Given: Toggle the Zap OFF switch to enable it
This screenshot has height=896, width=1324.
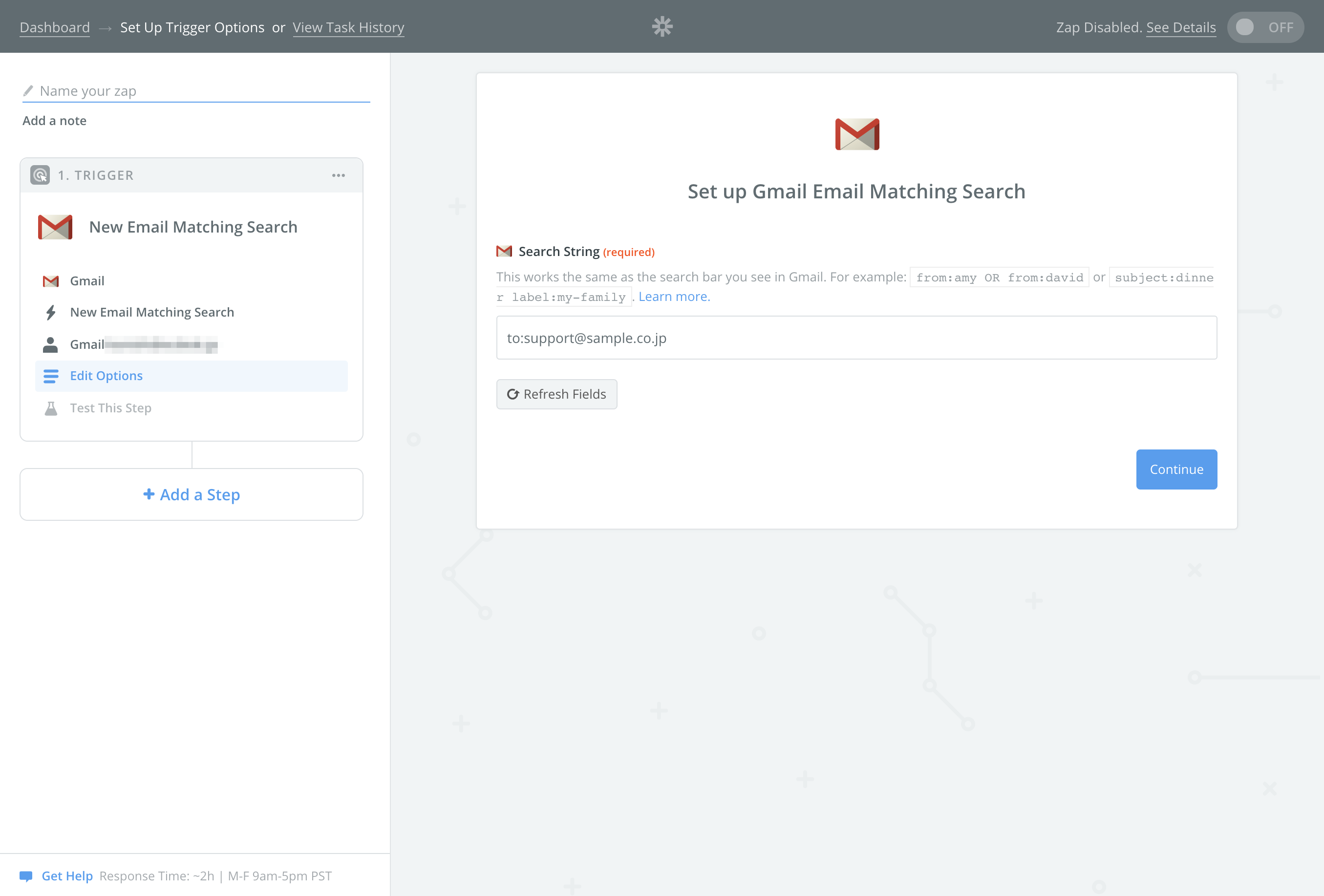Looking at the screenshot, I should tap(1265, 27).
